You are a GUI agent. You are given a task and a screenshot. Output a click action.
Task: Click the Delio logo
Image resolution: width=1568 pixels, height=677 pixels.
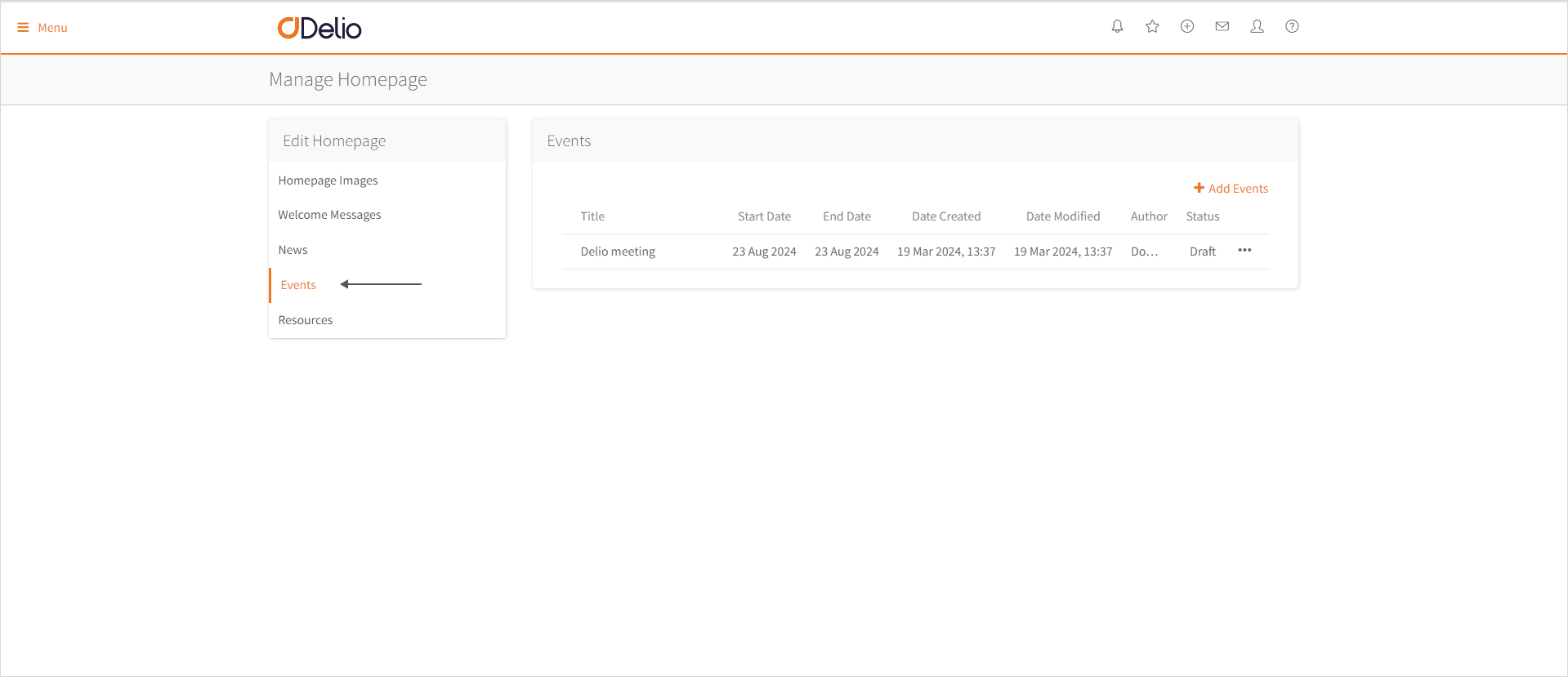click(319, 28)
